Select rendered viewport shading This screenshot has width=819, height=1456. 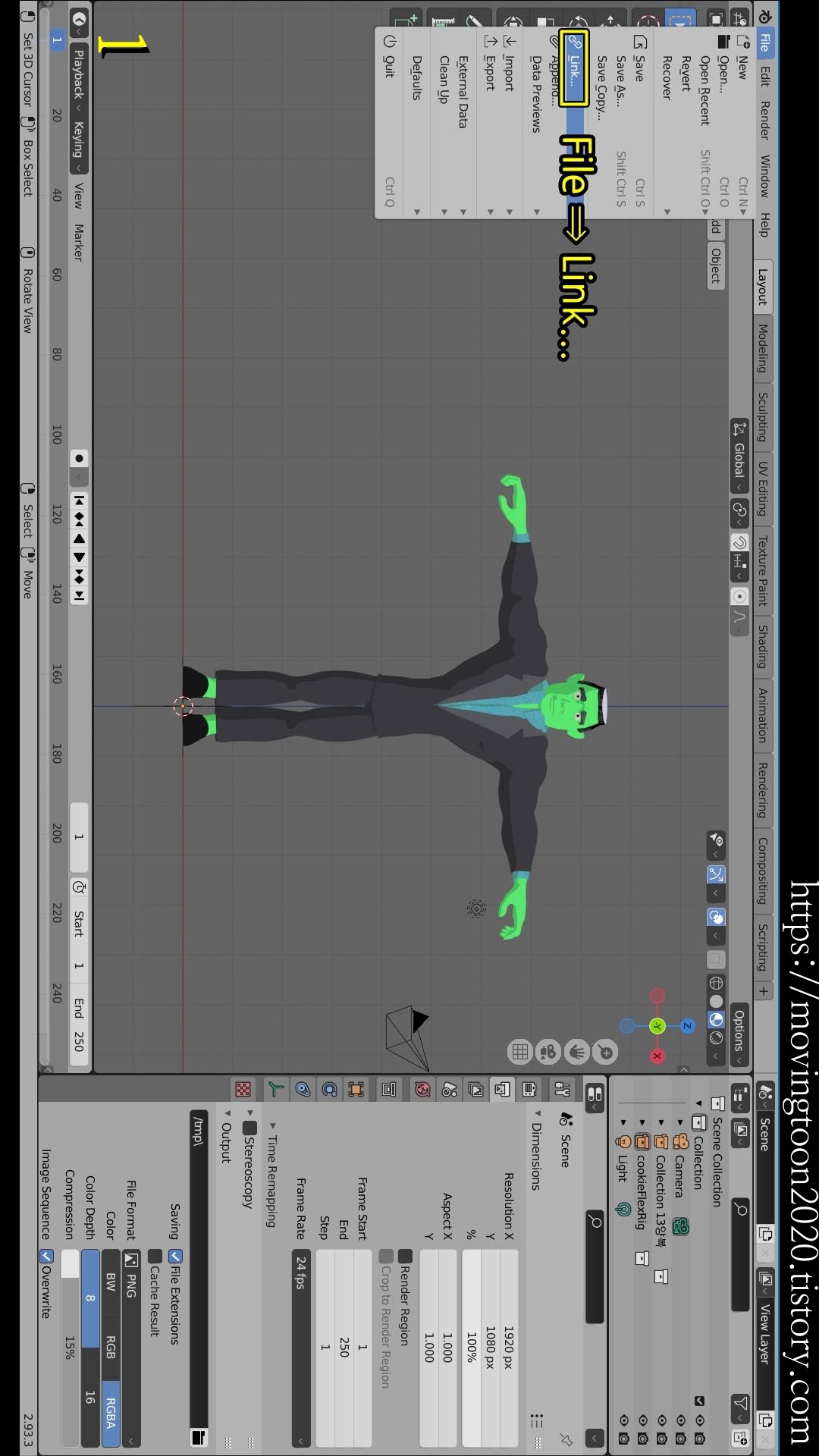click(716, 1037)
